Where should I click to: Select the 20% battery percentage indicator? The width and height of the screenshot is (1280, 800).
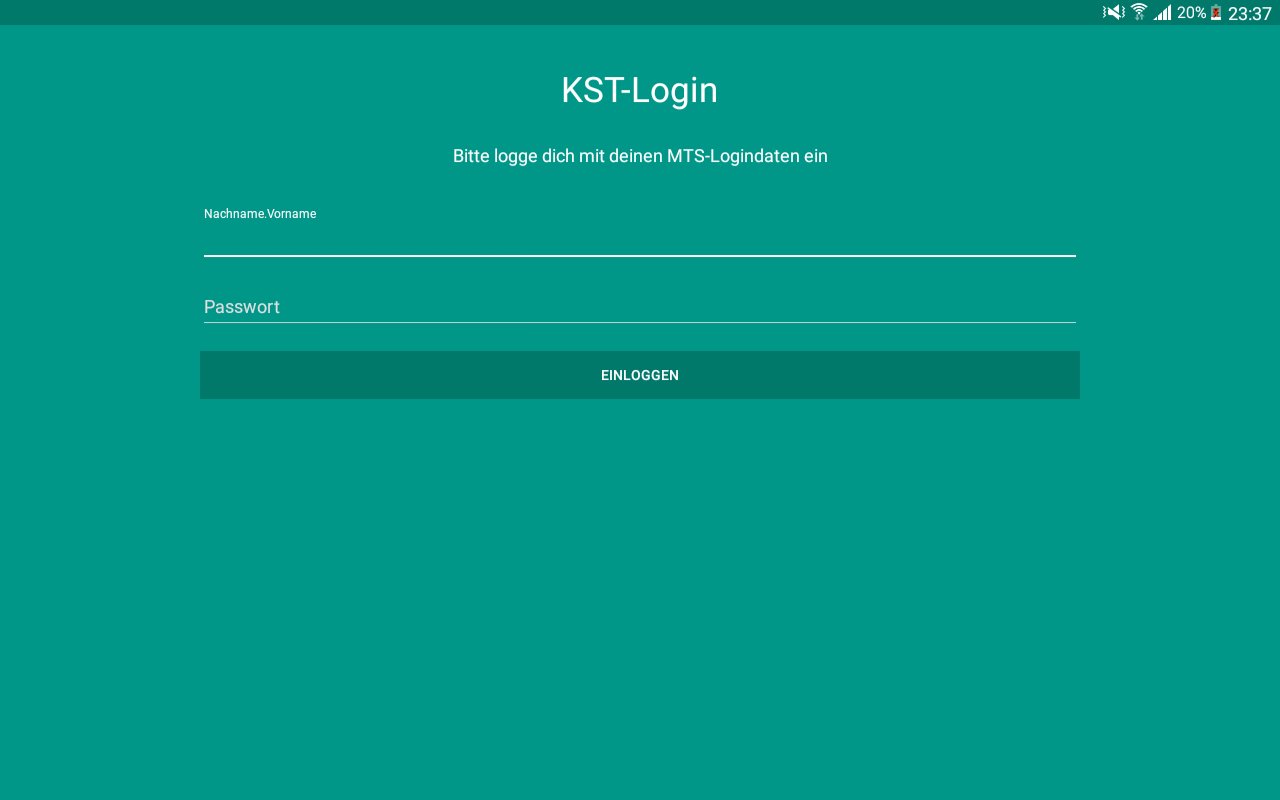click(x=1189, y=13)
